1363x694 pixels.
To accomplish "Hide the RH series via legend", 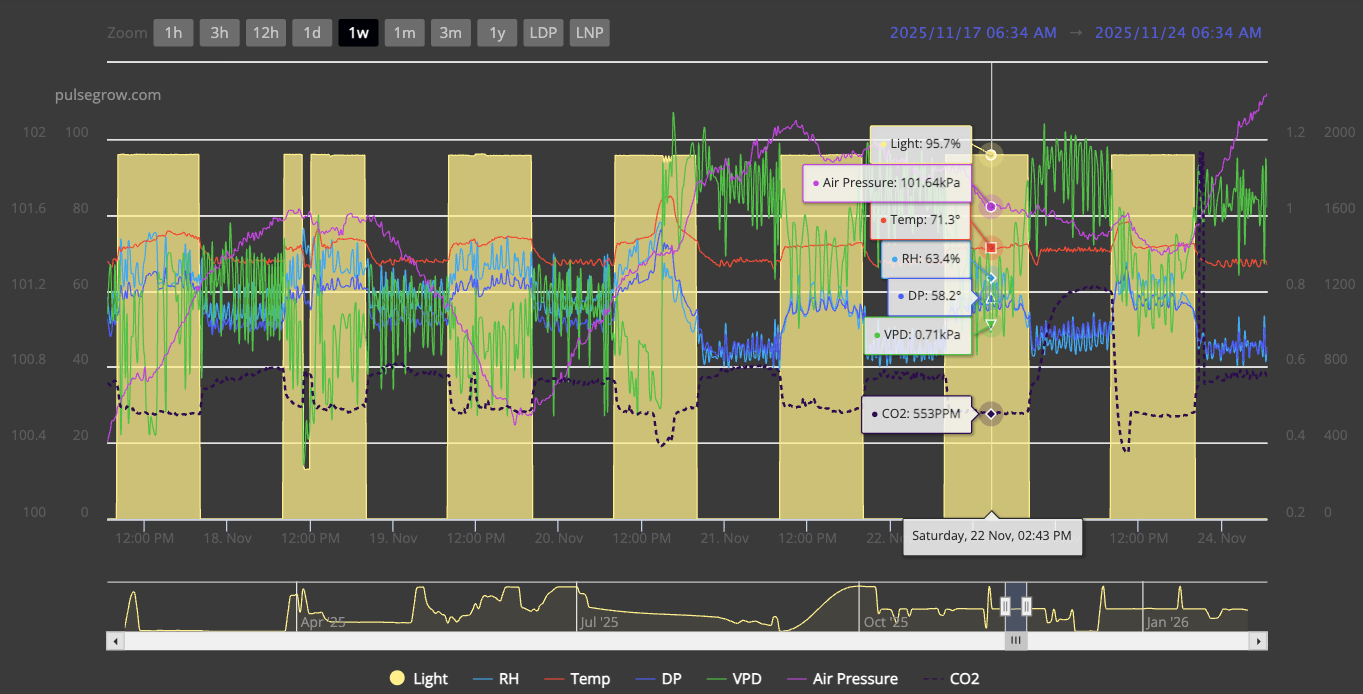I will [497, 679].
